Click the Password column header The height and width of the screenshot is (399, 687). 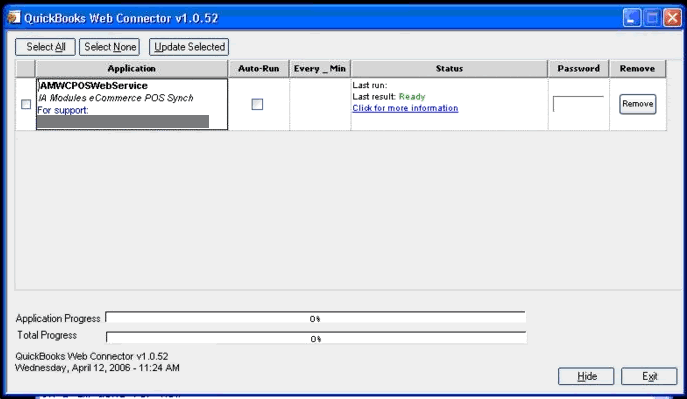[578, 69]
